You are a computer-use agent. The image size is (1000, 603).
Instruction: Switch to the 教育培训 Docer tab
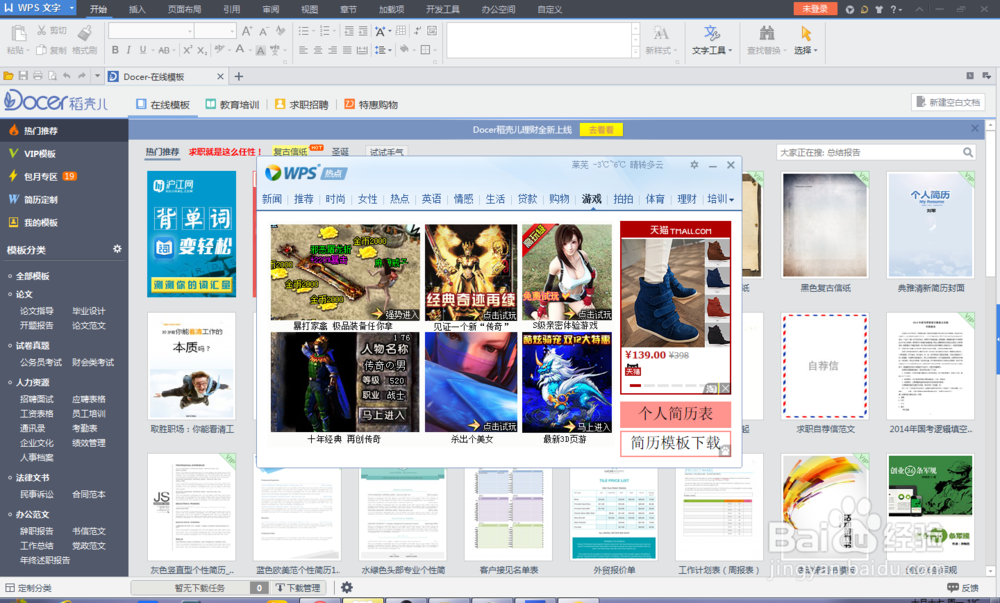coord(232,105)
